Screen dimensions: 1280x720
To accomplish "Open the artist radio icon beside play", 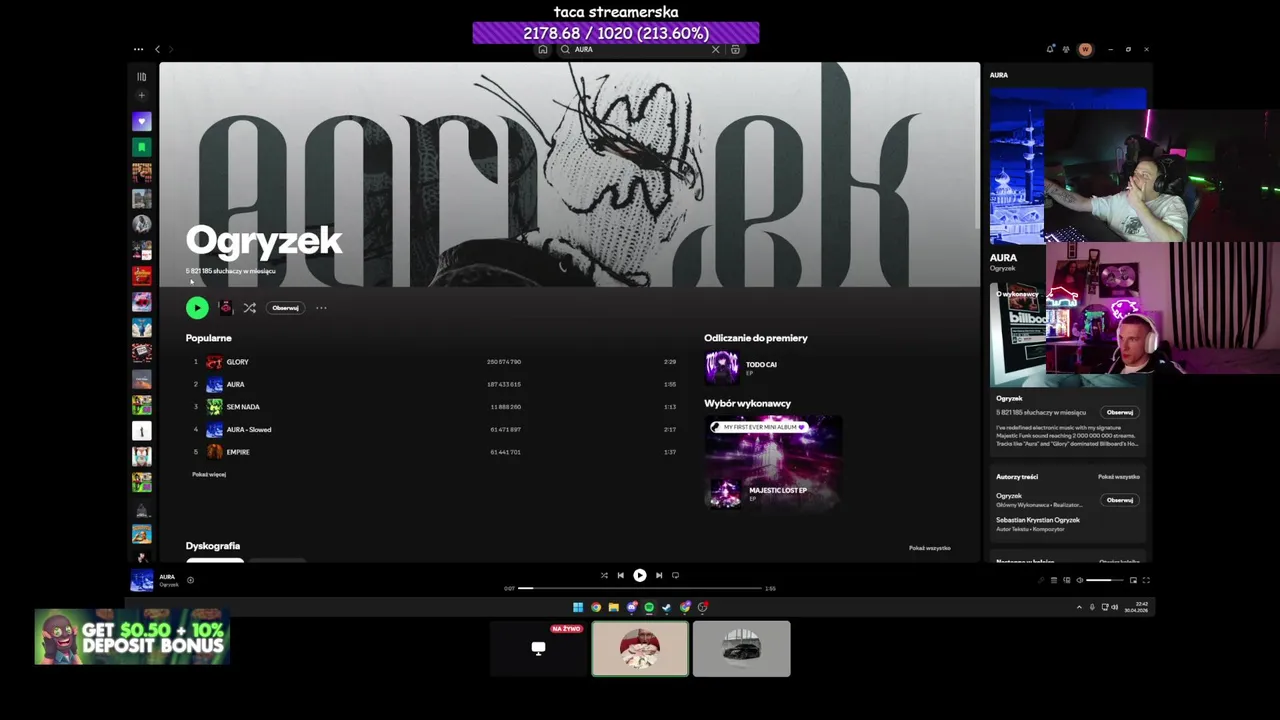I will [x=226, y=308].
